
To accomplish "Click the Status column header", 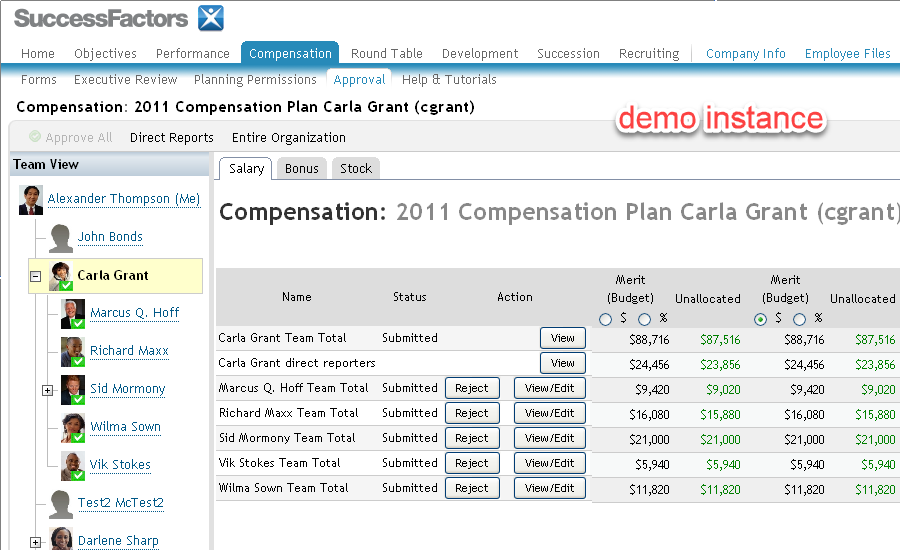I will [409, 297].
